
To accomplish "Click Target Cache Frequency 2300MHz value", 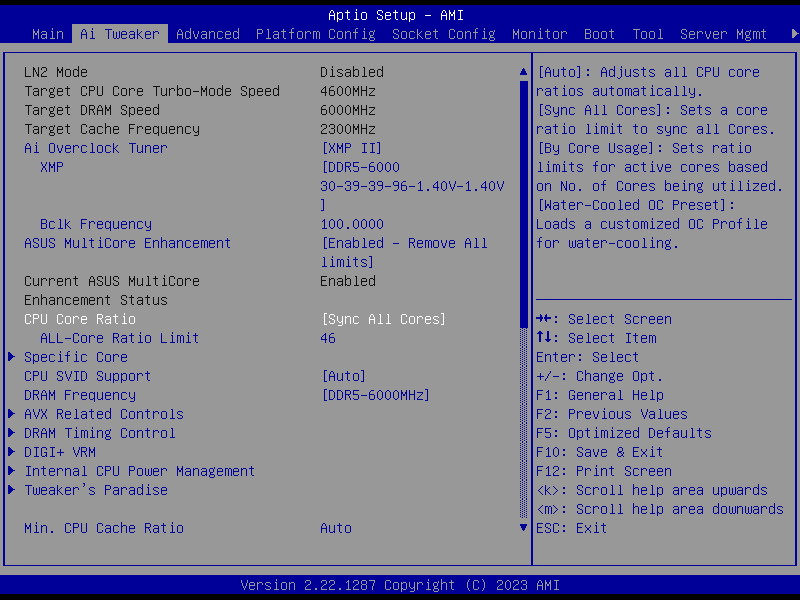I will pos(348,129).
